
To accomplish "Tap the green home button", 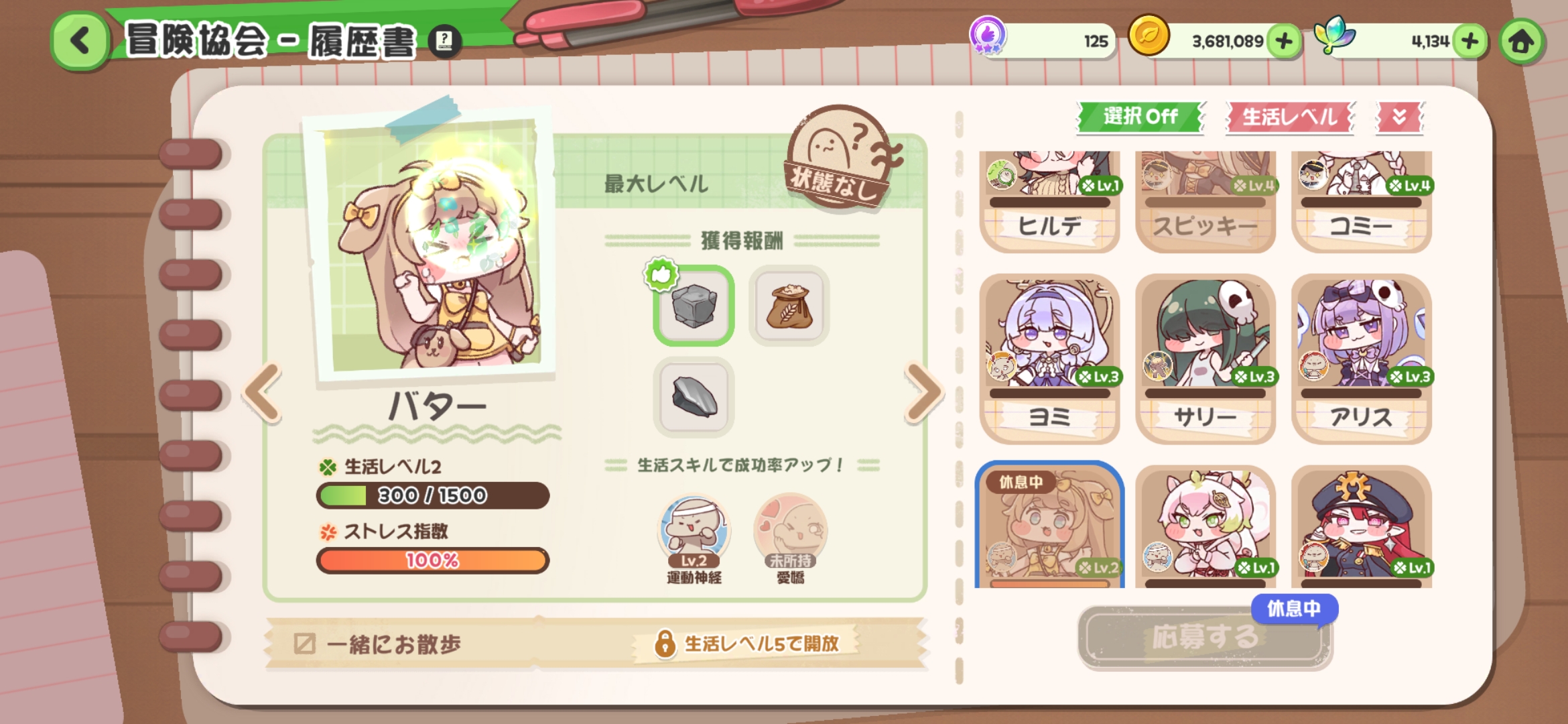I will click(1521, 42).
